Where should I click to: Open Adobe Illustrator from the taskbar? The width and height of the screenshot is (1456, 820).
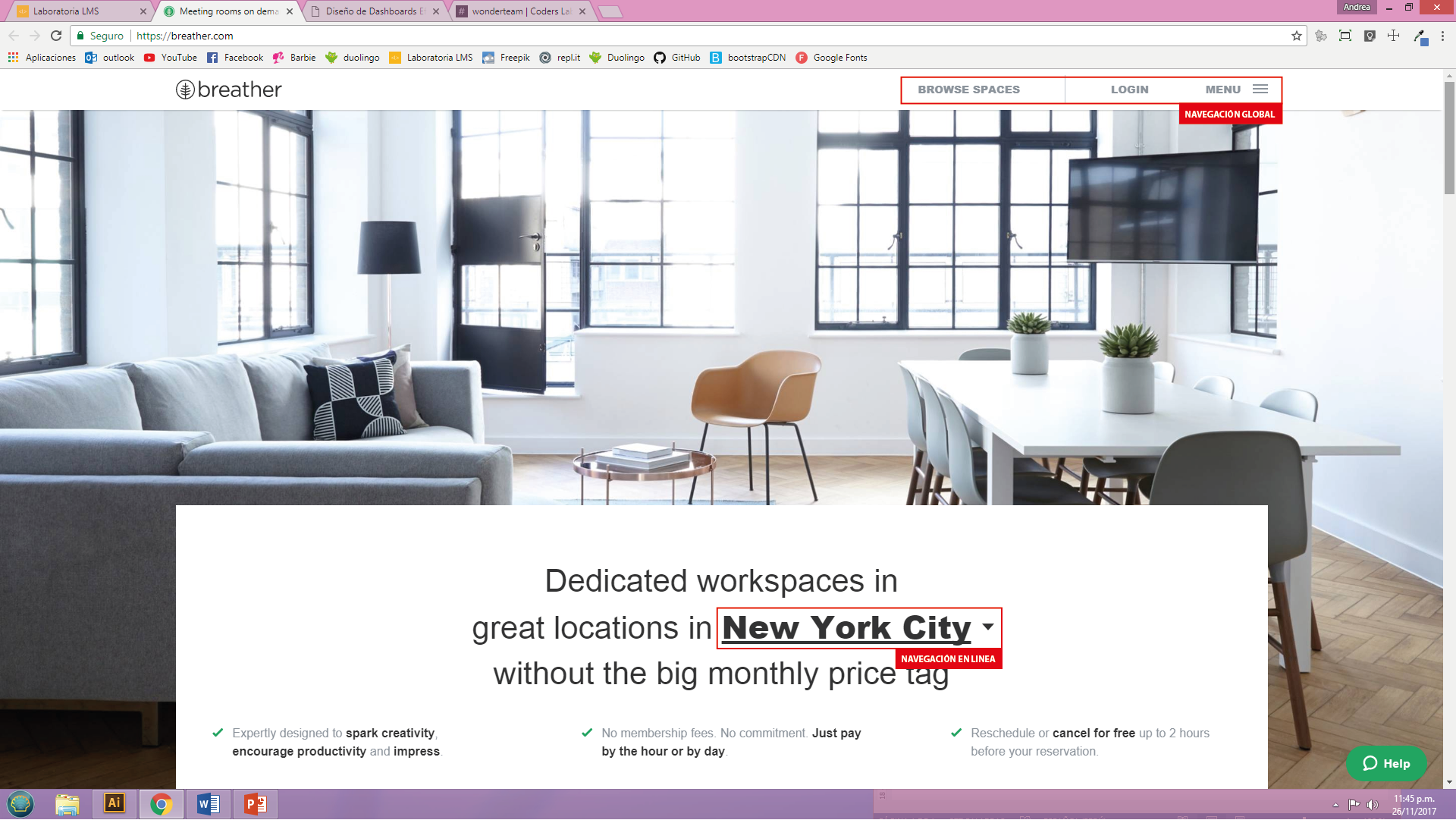point(115,803)
